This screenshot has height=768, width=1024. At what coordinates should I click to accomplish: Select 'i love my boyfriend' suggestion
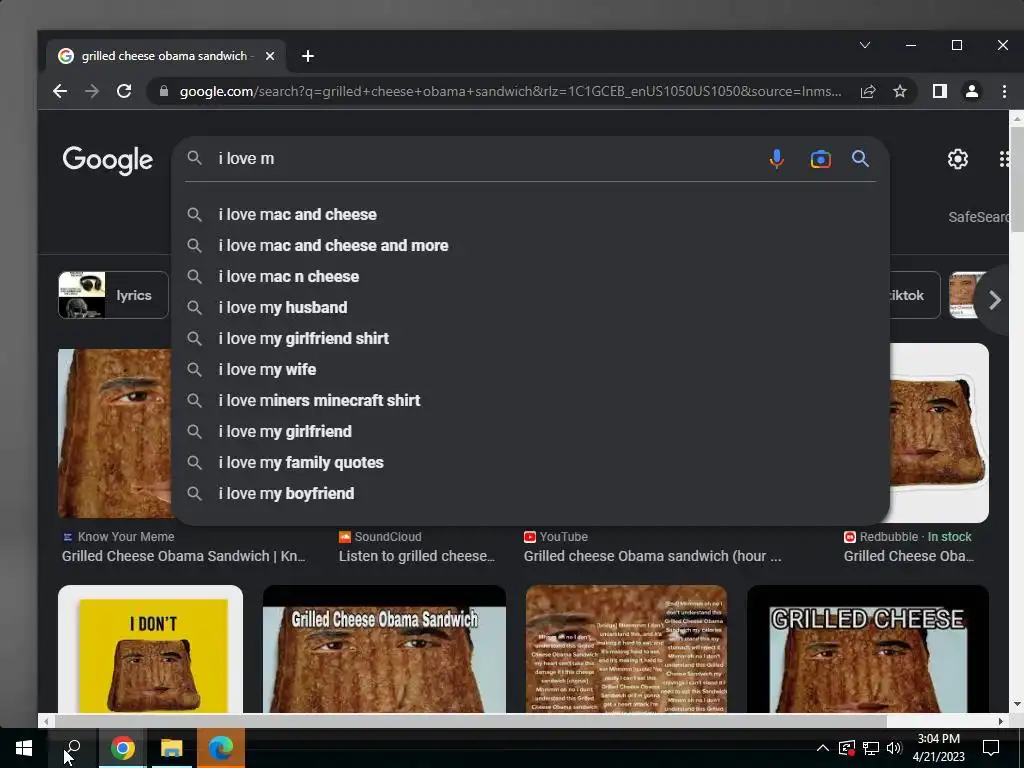click(x=530, y=494)
